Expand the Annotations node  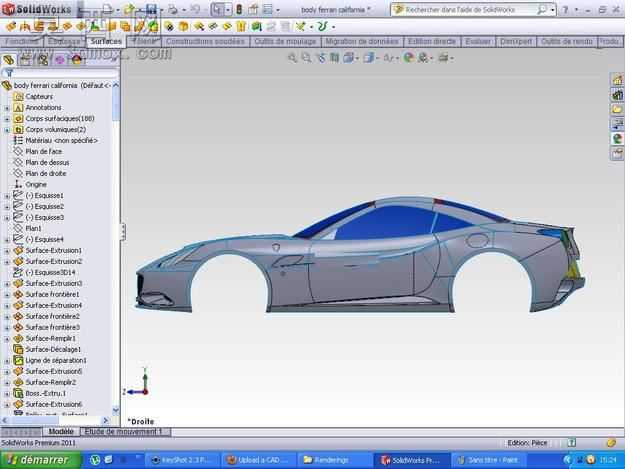point(7,108)
